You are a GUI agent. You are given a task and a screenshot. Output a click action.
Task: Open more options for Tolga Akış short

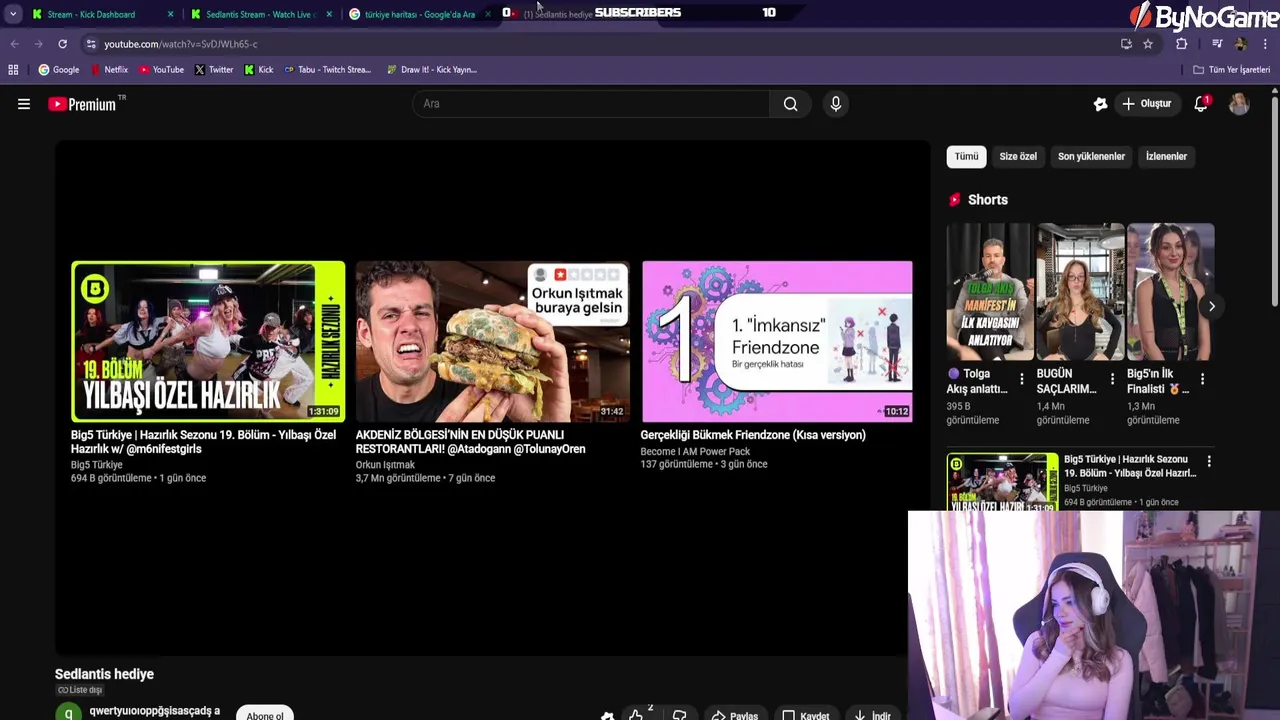[x=1021, y=379]
